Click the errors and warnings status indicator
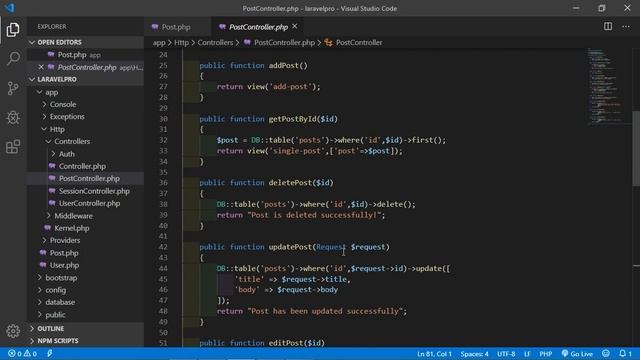Image resolution: width=640 pixels, height=360 pixels. (22, 354)
